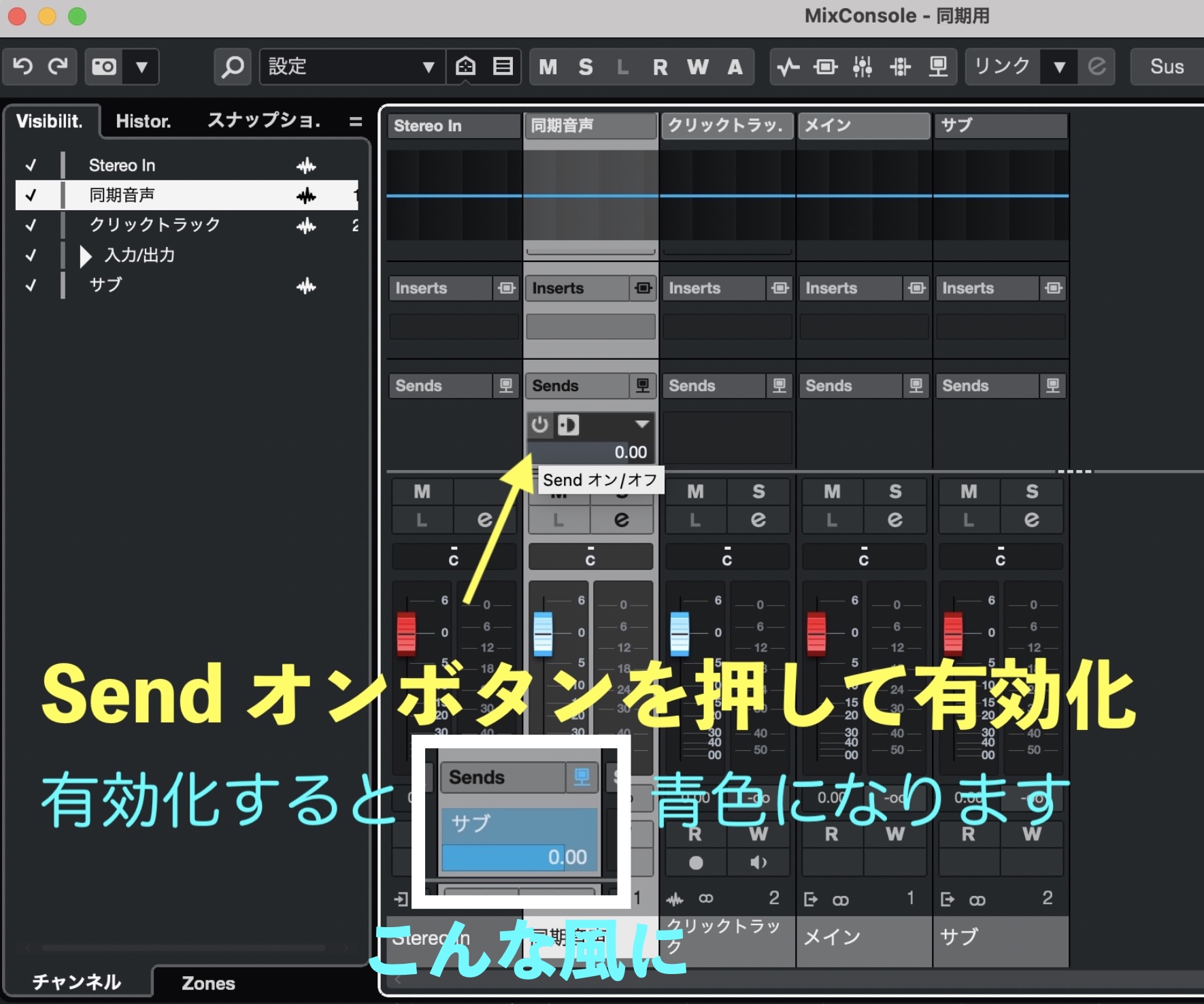The width and height of the screenshot is (1204, 1004).
Task: Click the bypass channel strips sliders icon
Action: 863,67
